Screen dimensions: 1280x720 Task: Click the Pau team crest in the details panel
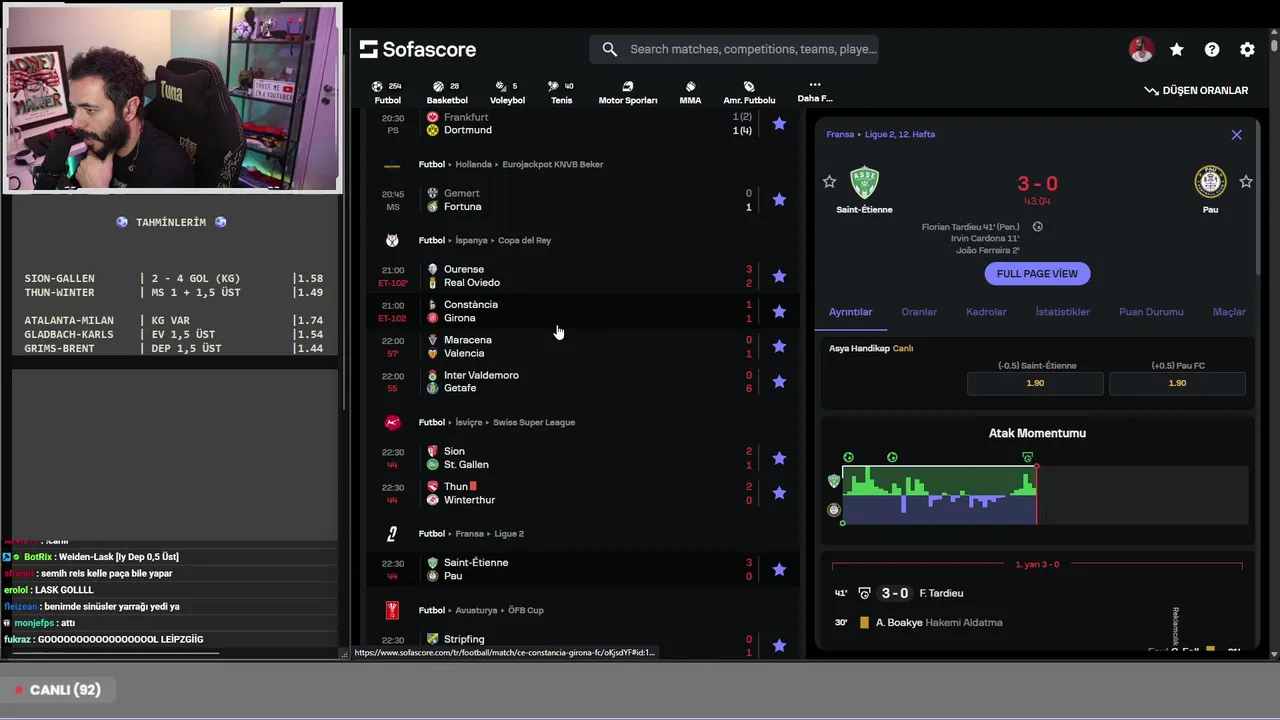tap(1210, 182)
